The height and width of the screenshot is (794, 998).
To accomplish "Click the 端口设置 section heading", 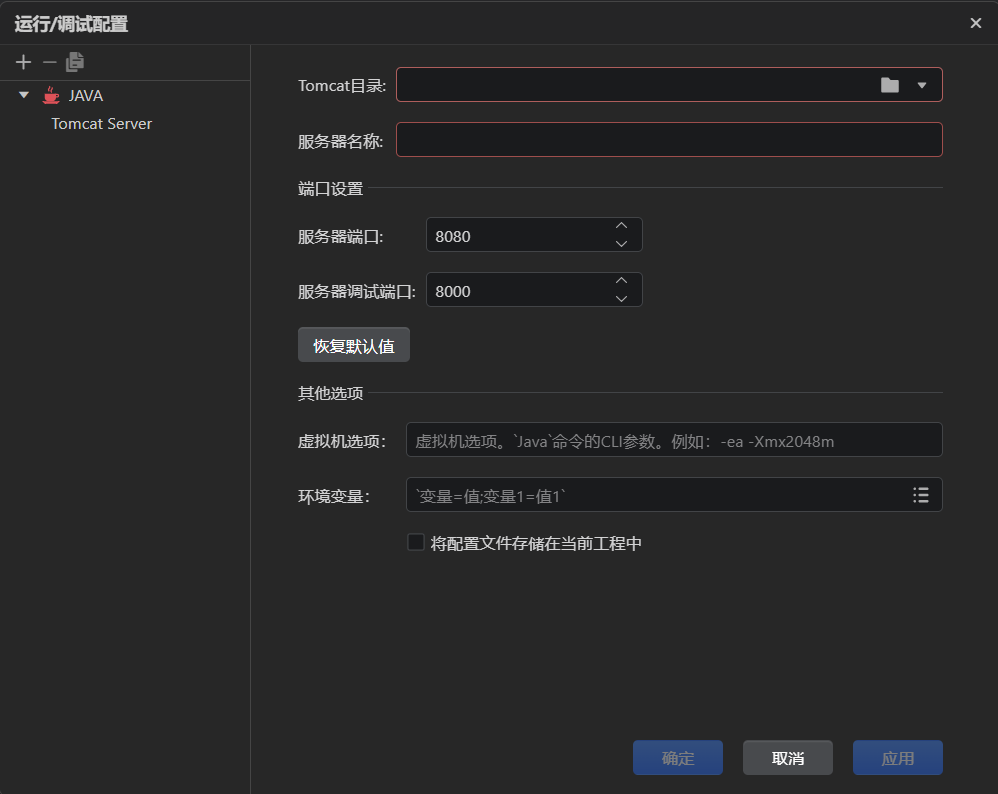I will click(x=330, y=188).
